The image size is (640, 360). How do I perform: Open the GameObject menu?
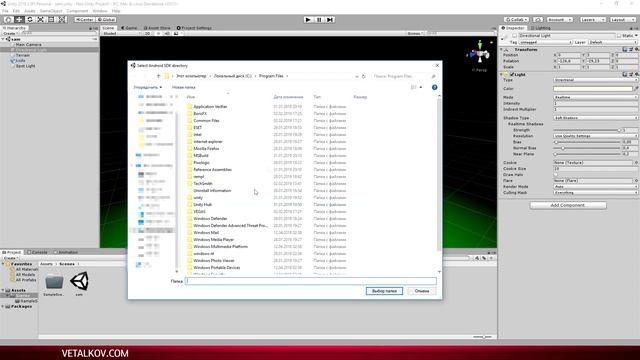click(51, 11)
